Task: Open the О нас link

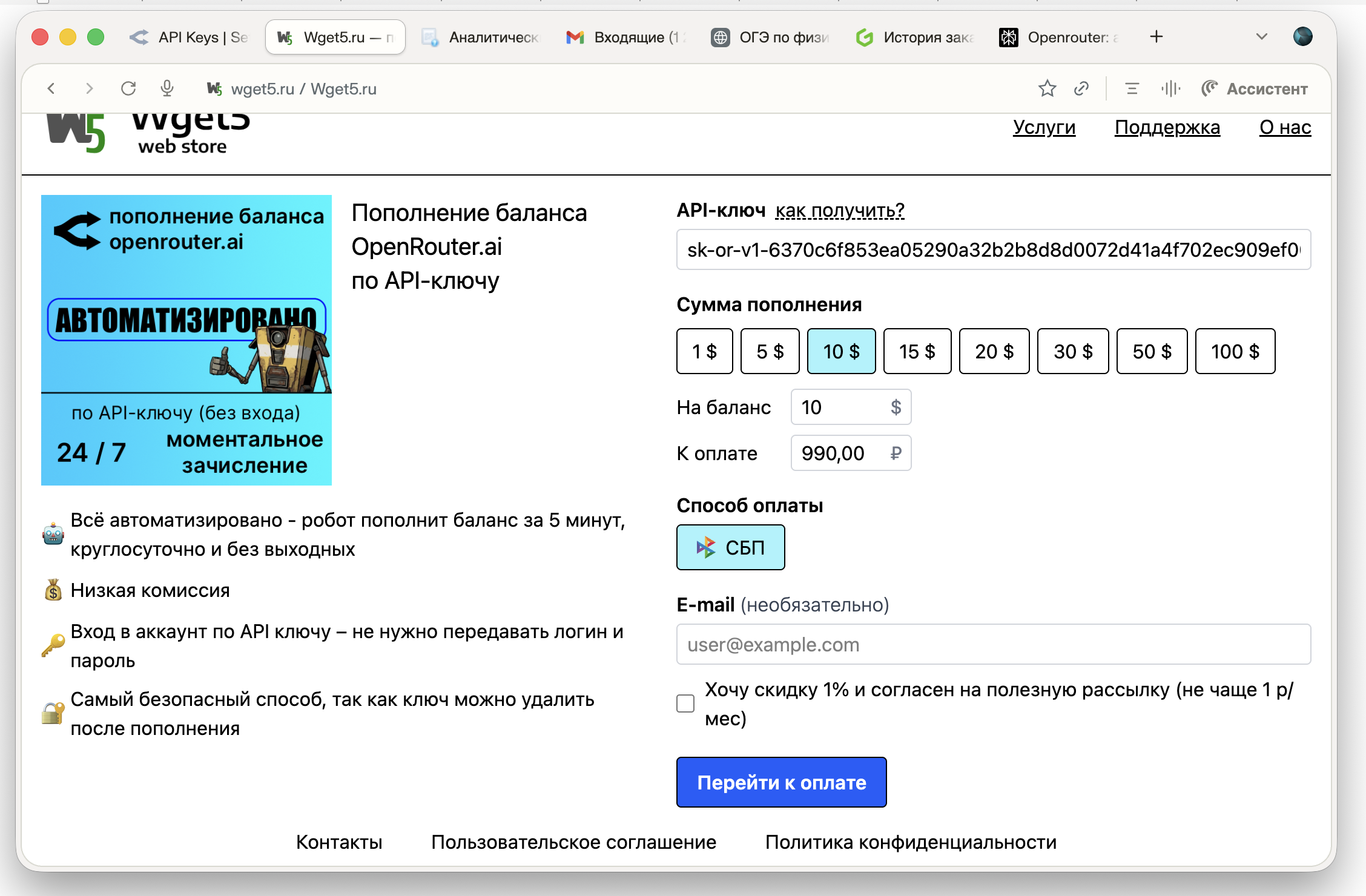Action: pyautogui.click(x=1285, y=127)
